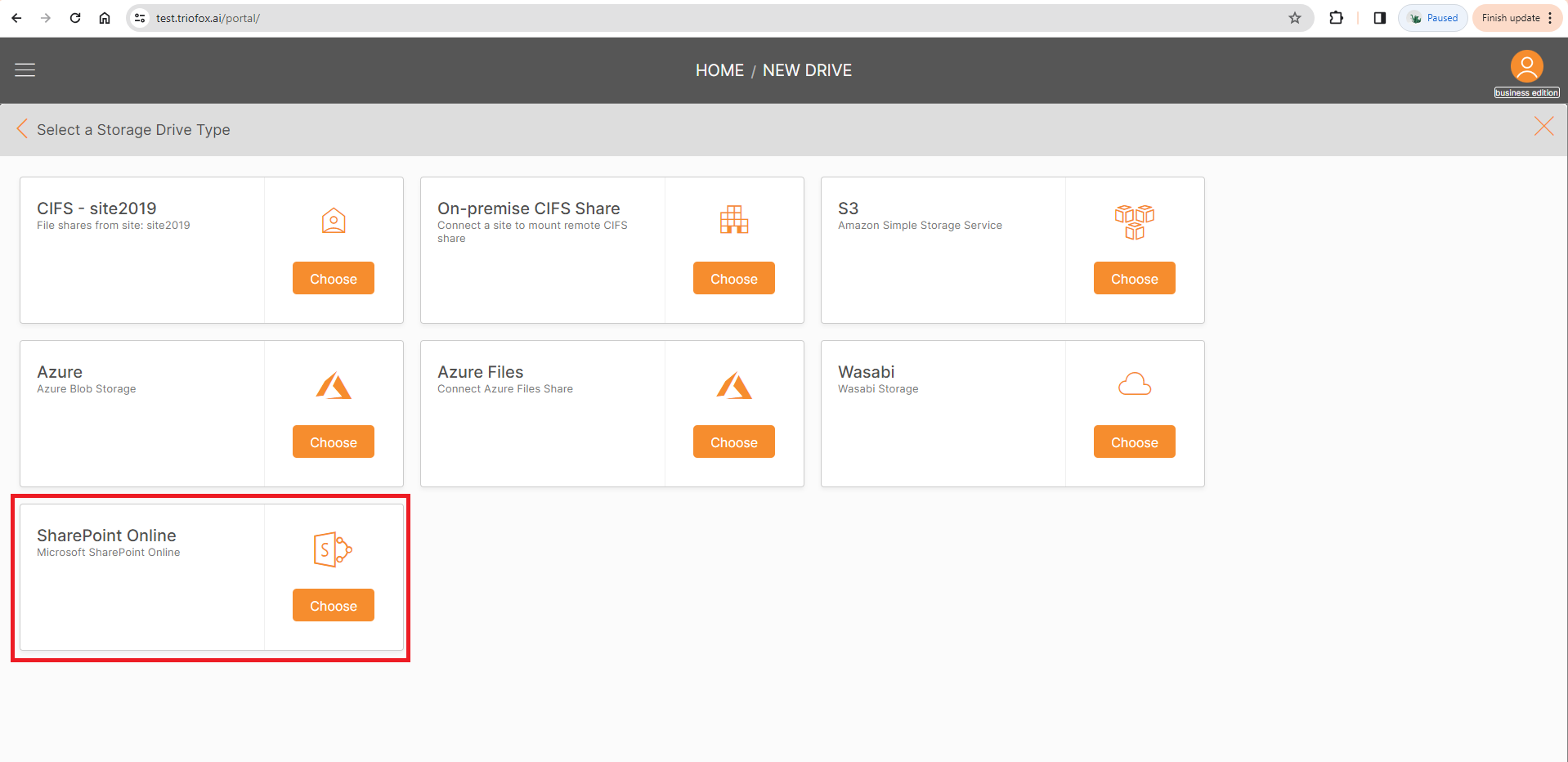
Task: Click the On-premise CIFS Share card title
Action: pos(529,208)
